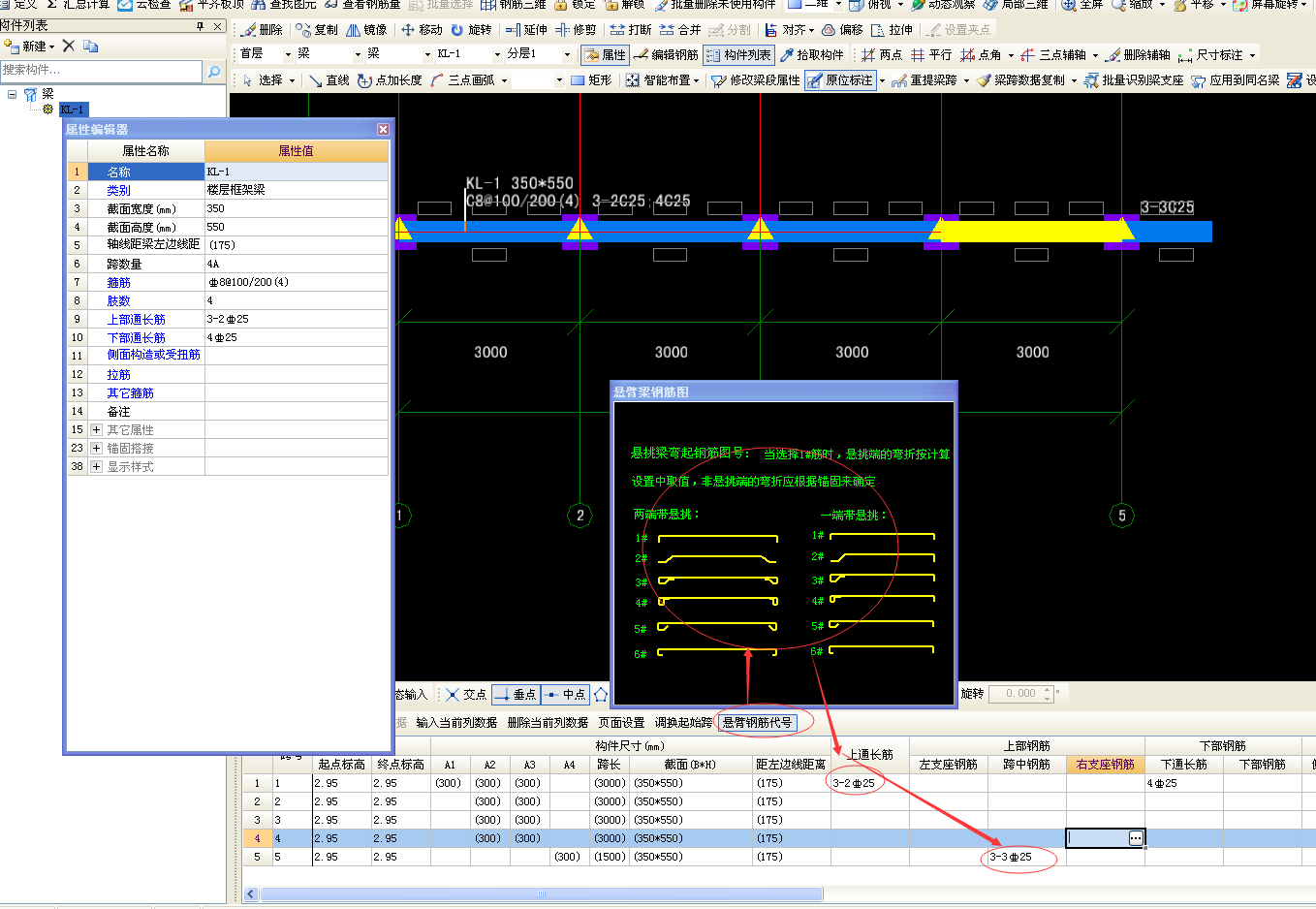Collapse the 梁 tree node
The height and width of the screenshot is (909, 1316).
pyautogui.click(x=12, y=94)
